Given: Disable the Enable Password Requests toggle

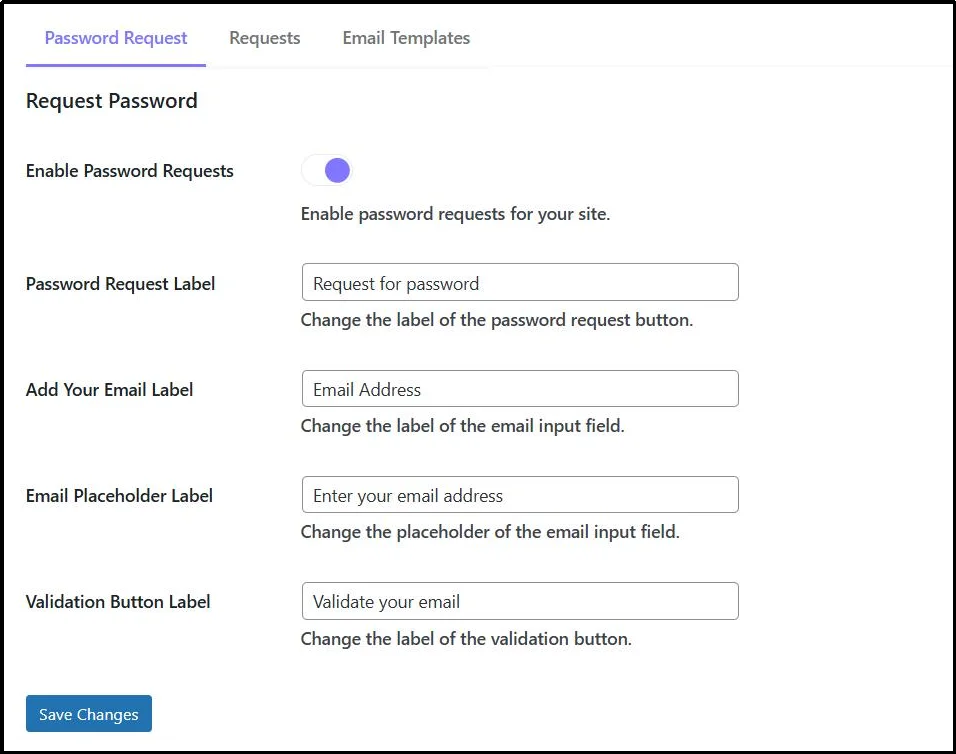Looking at the screenshot, I should (x=327, y=169).
